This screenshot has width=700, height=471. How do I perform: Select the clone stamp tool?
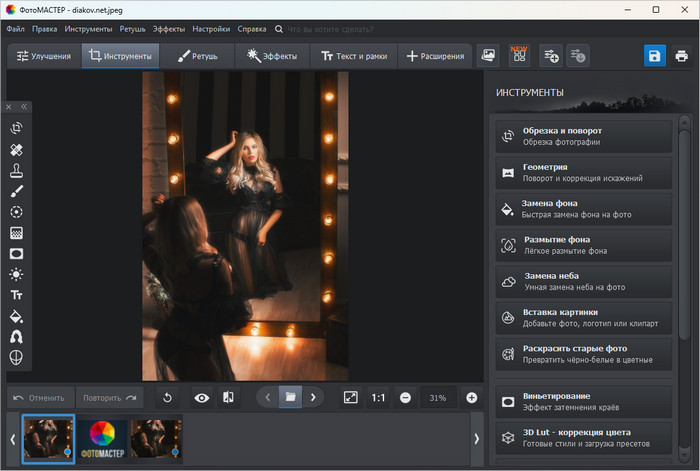17,170
